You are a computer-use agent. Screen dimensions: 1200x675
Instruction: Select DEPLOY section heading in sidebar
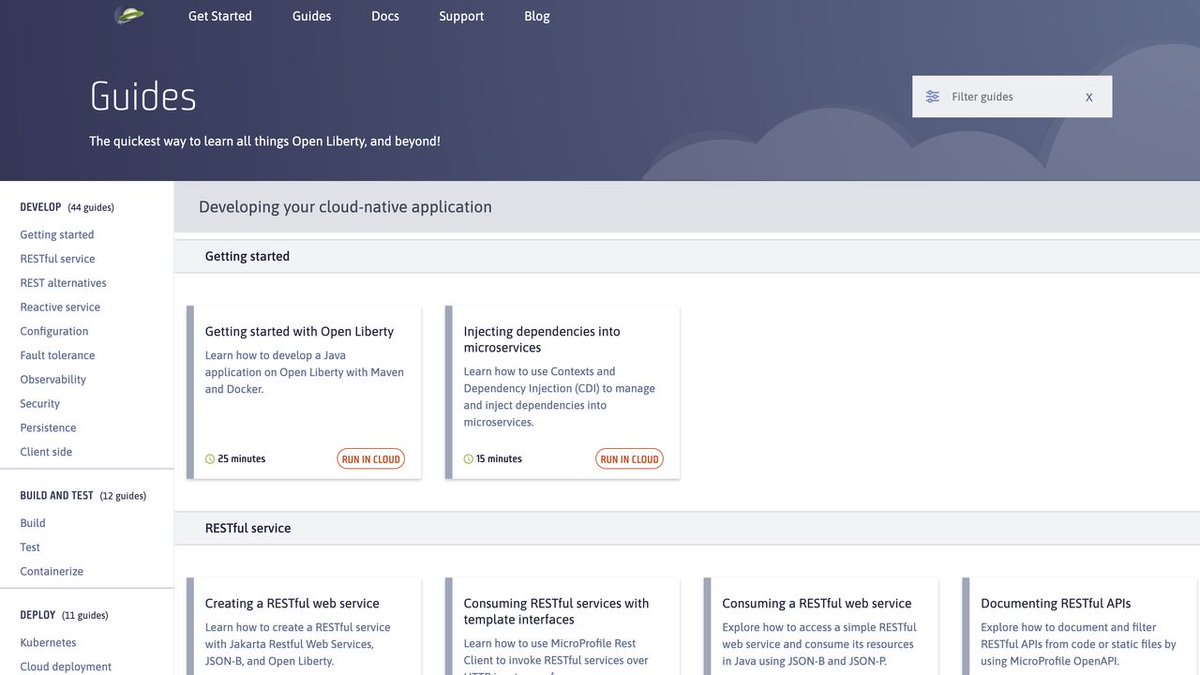pos(38,615)
